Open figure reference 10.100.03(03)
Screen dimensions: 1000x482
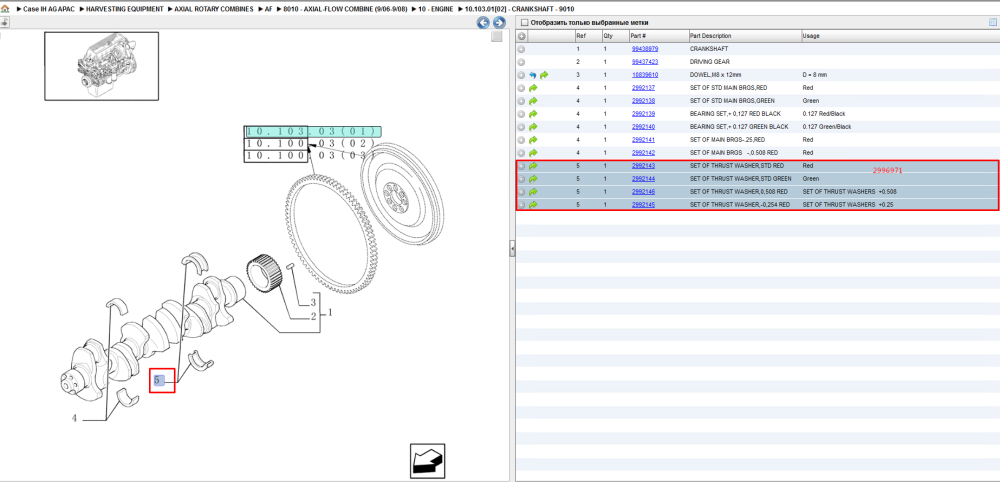[310, 156]
